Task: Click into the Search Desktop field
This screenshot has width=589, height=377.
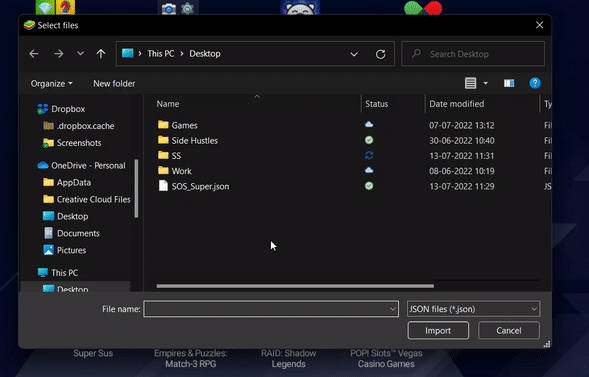Action: [x=473, y=54]
